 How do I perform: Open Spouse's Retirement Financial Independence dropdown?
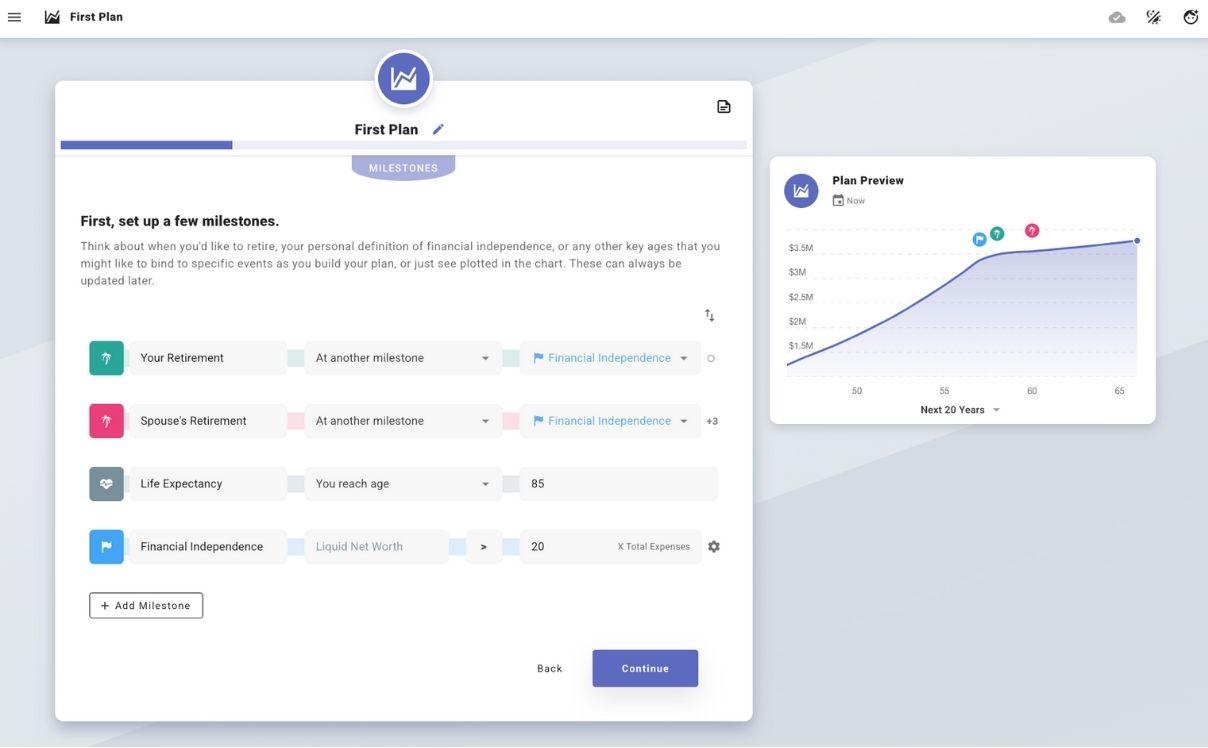pos(609,421)
